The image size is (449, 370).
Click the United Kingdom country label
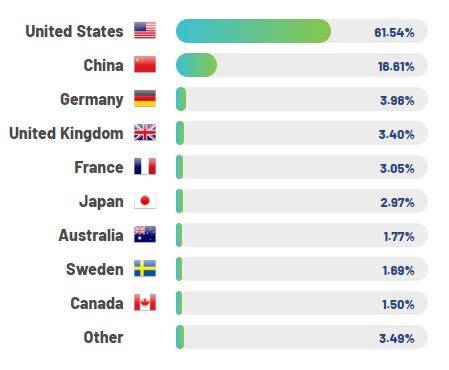[x=66, y=133]
